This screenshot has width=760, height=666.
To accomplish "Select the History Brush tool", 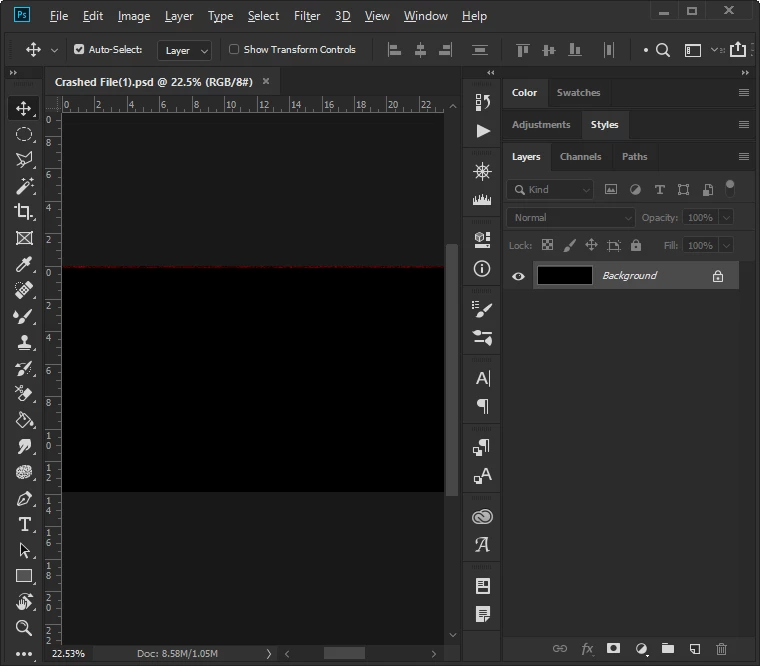I will [23, 368].
